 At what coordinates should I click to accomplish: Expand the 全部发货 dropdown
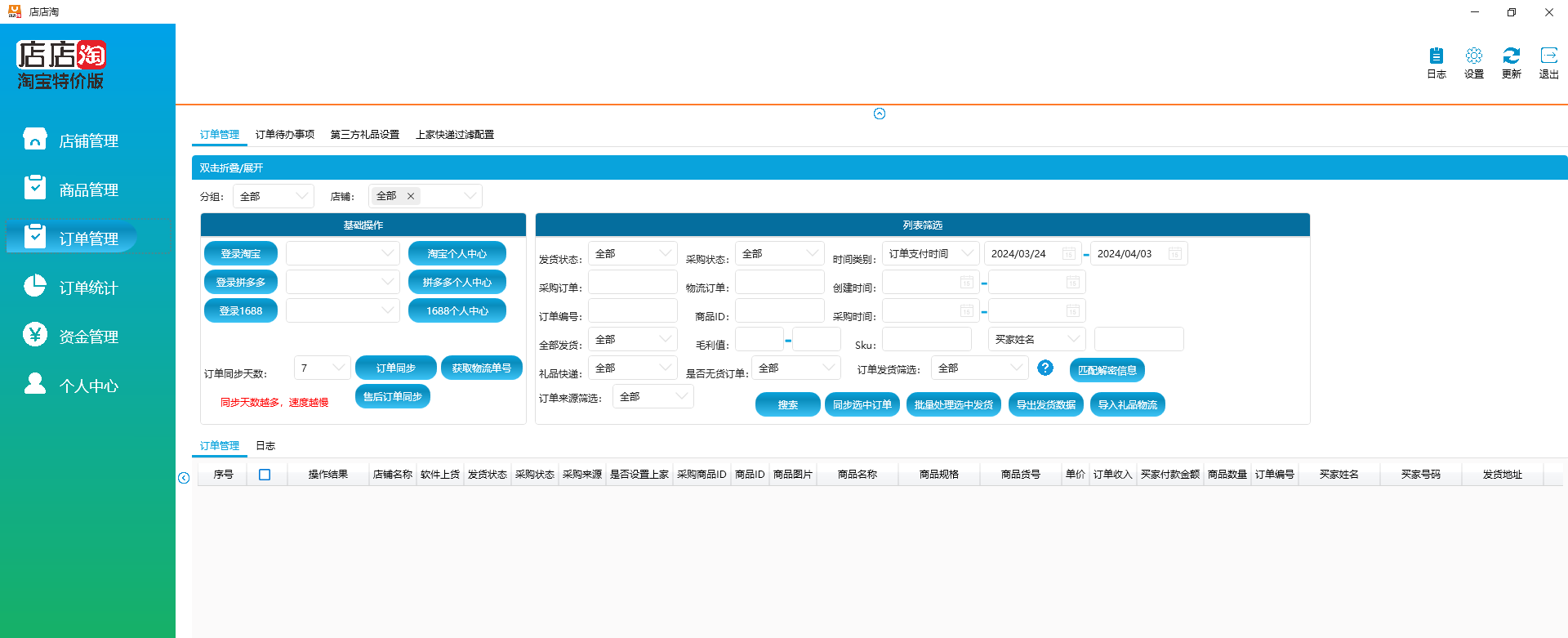(633, 339)
